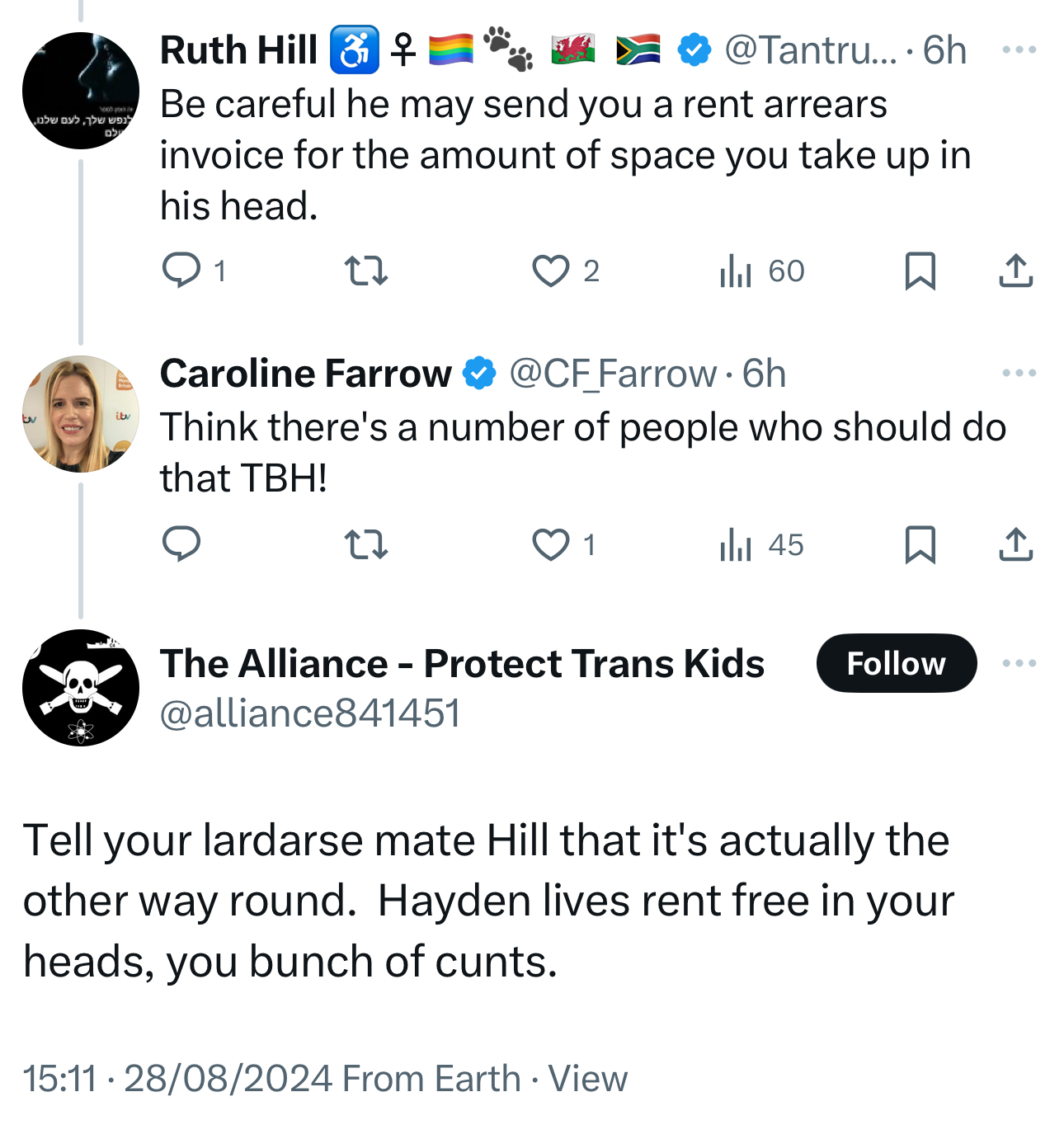Open more options on The Alliance tweet
Viewport: 1064px width, 1139px height.
click(1019, 663)
